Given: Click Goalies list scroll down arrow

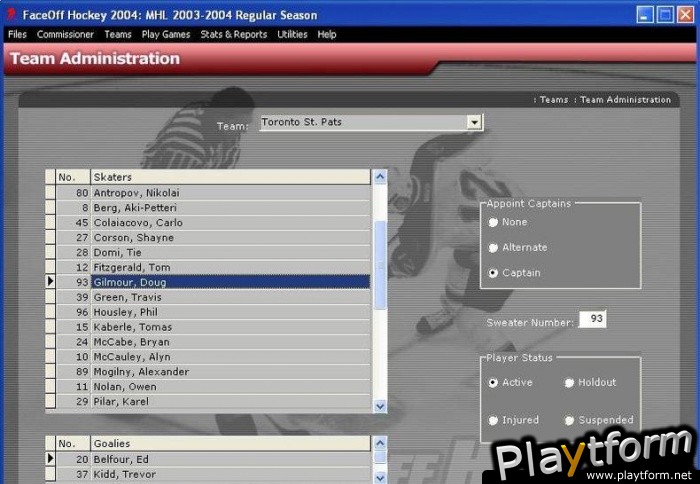Looking at the screenshot, I should [380, 478].
